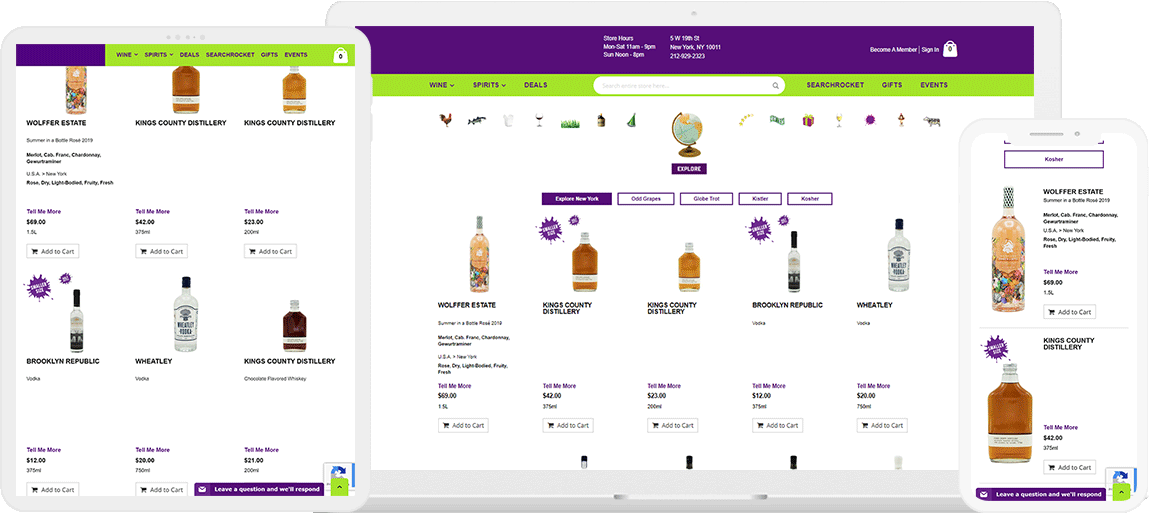Open Tell Me More for phone Kings County
Screen dimensions: 1150x515
tap(1061, 428)
